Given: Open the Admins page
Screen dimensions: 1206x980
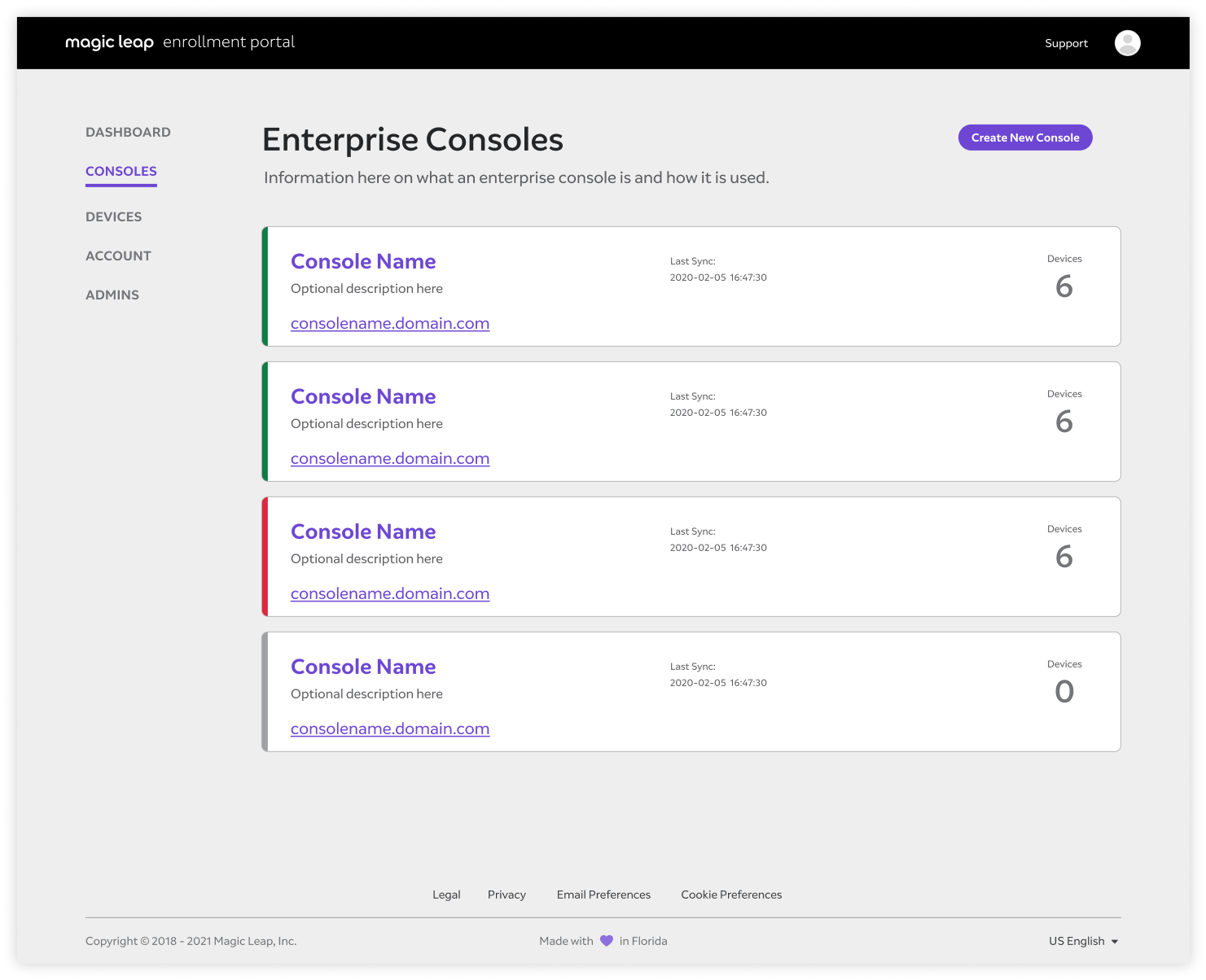Looking at the screenshot, I should coord(112,295).
